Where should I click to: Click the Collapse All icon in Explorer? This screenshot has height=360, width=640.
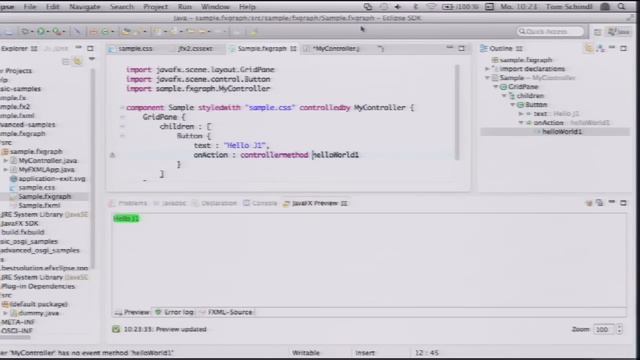pyautogui.click(x=66, y=62)
